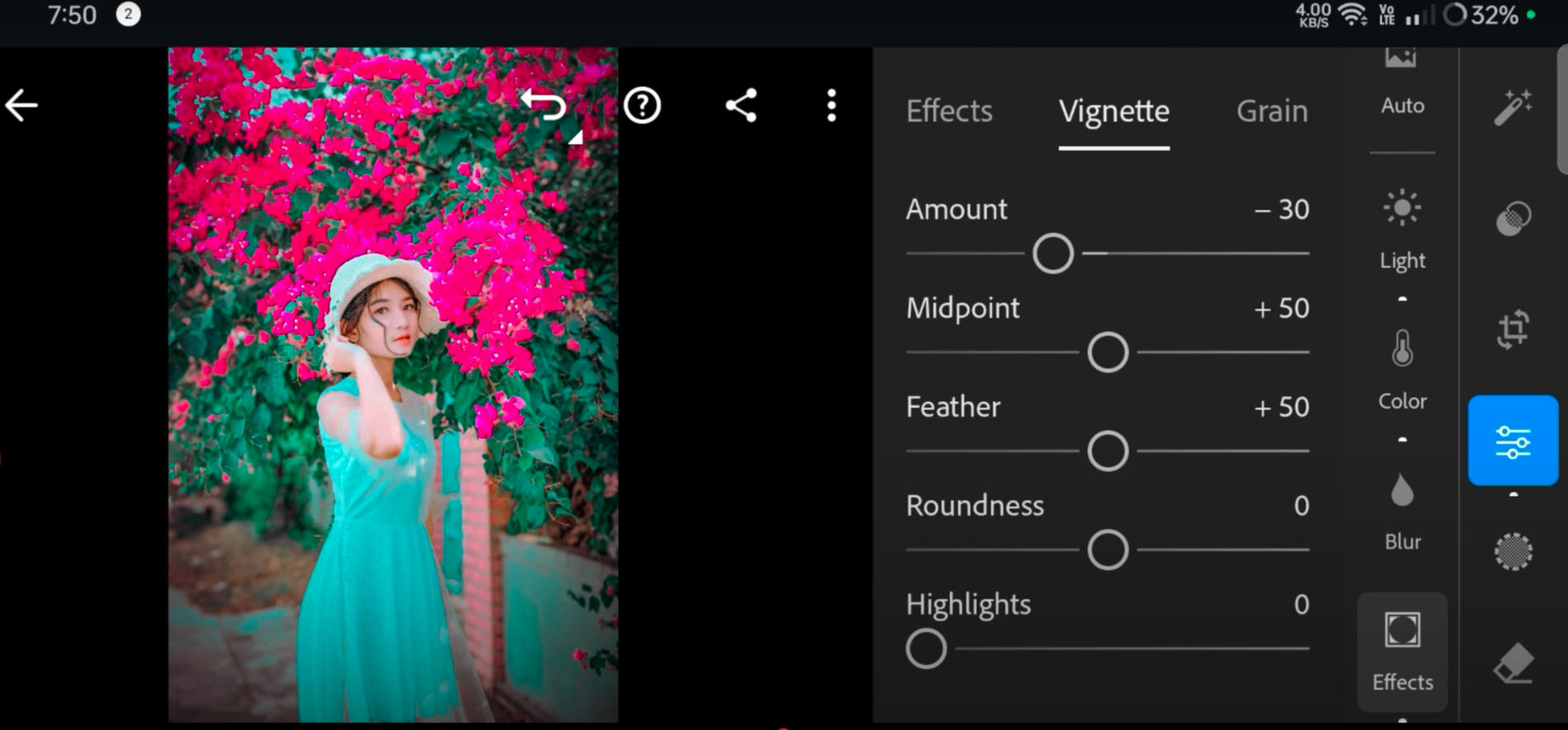Image resolution: width=1568 pixels, height=730 pixels.
Task: Open the Light adjustments panel
Action: click(1402, 229)
